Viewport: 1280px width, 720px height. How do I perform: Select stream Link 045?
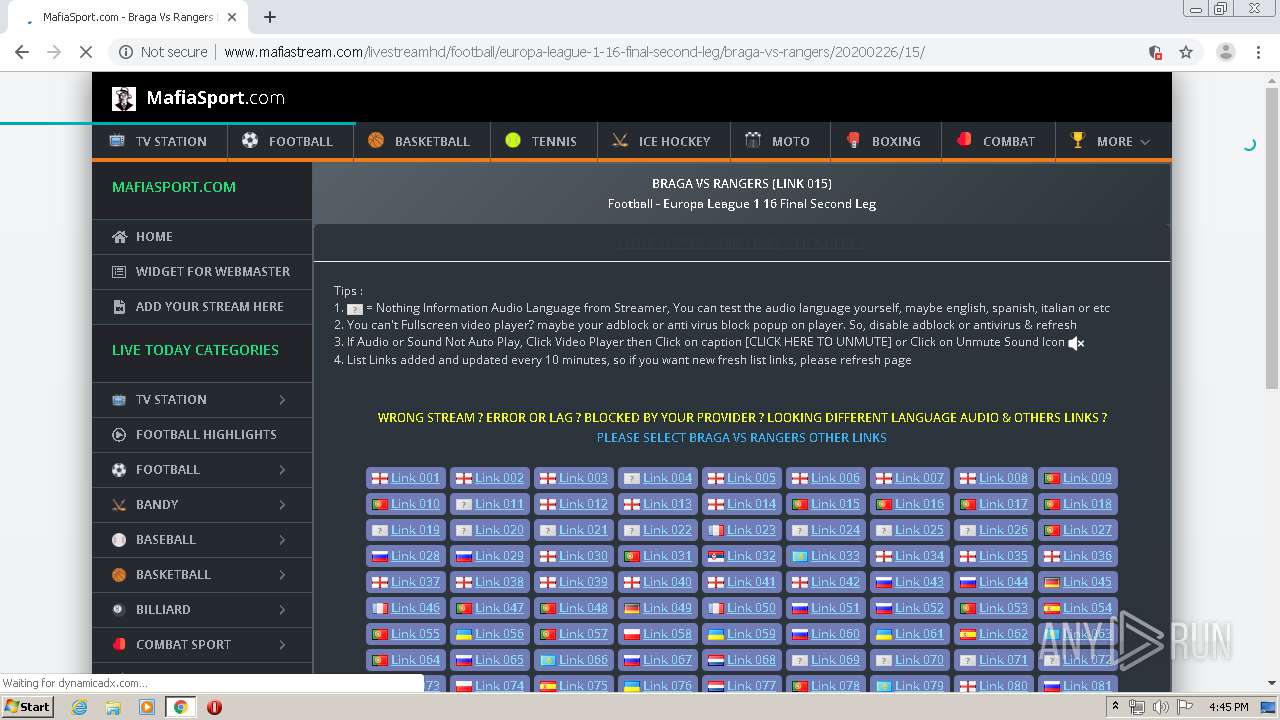pos(1077,582)
